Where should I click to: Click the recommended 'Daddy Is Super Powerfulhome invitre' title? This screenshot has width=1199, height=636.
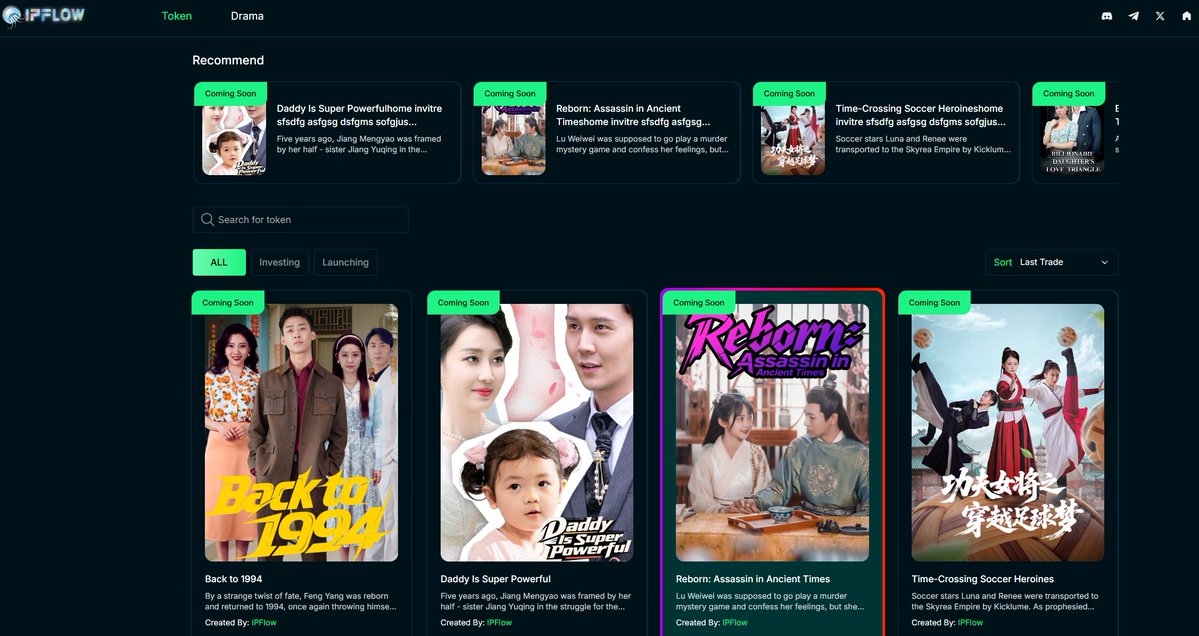359,115
